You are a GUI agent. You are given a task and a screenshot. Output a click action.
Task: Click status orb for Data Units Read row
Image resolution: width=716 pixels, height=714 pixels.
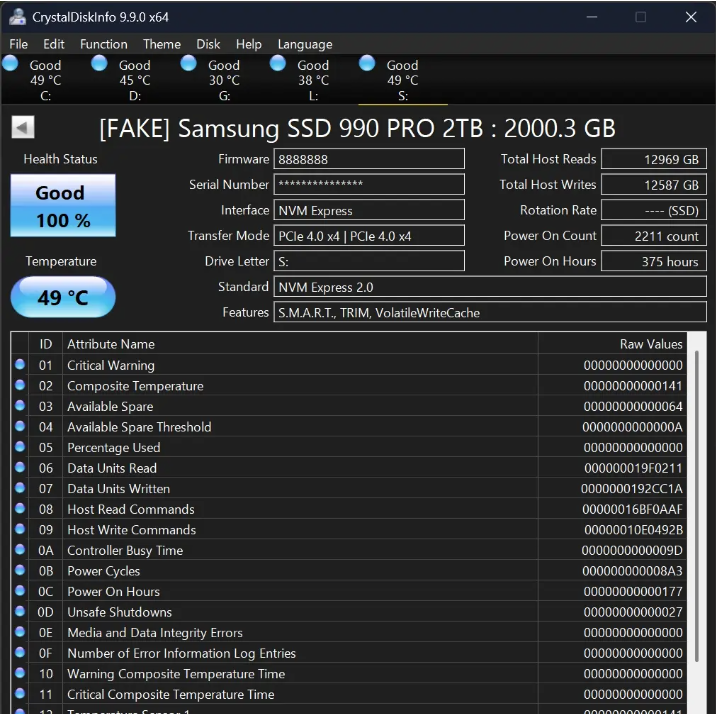pos(20,467)
